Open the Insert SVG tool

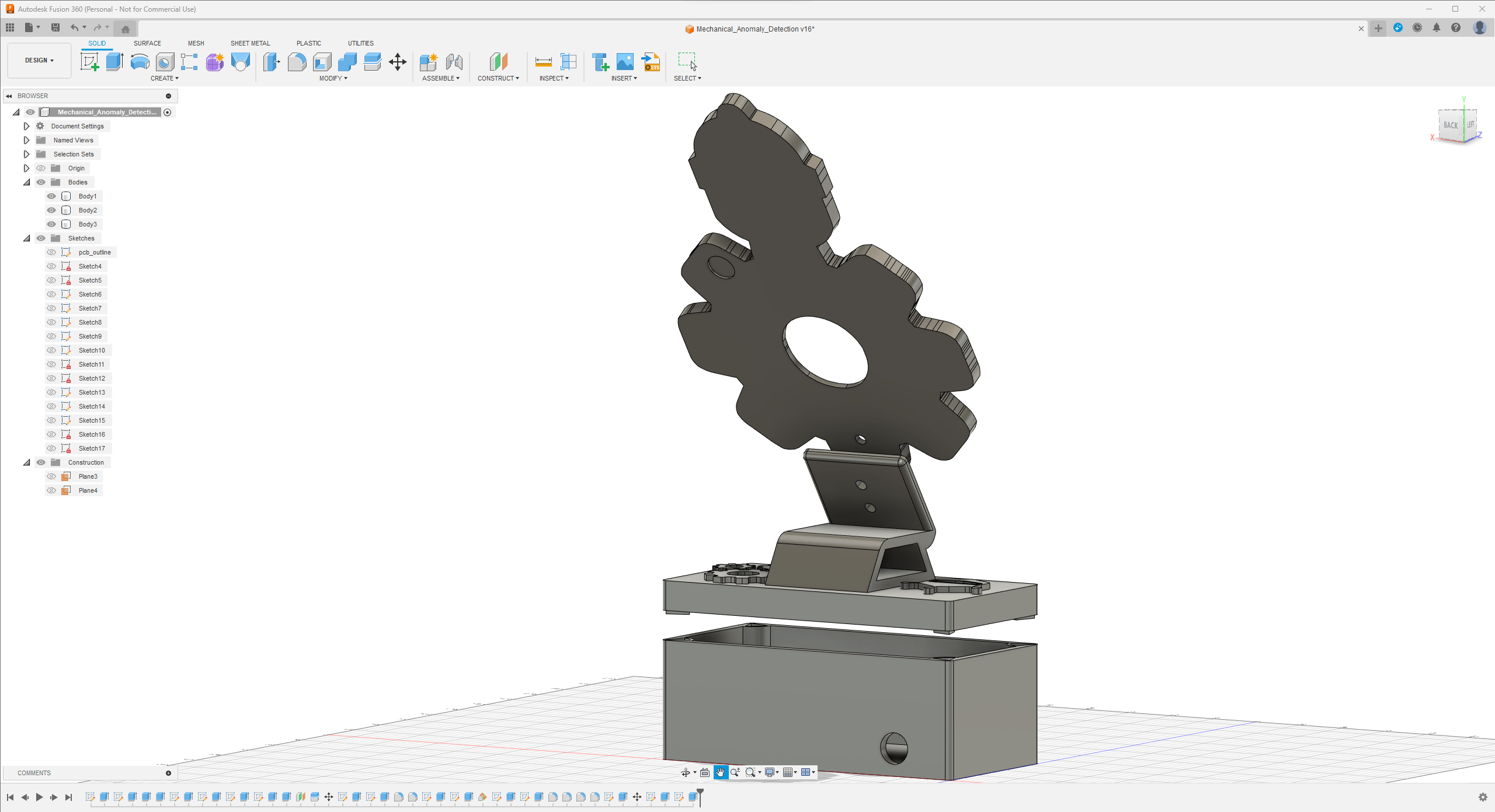coord(651,62)
